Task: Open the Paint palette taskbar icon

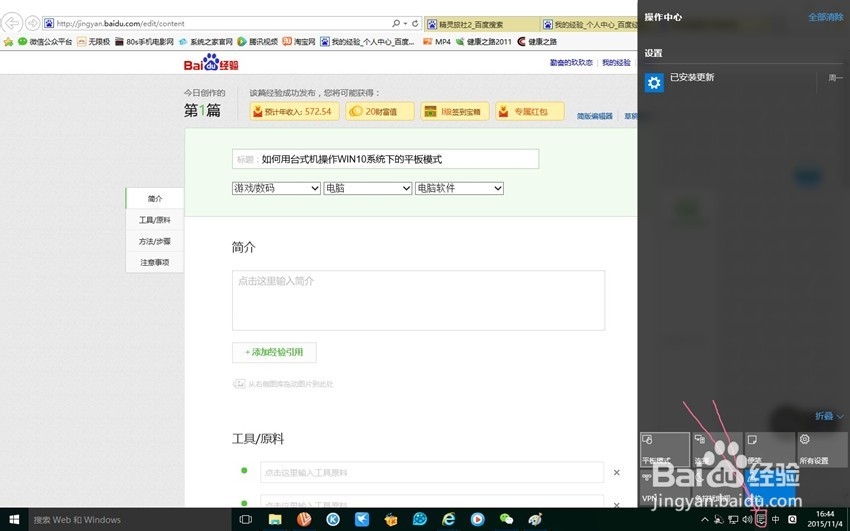Action: pos(535,520)
